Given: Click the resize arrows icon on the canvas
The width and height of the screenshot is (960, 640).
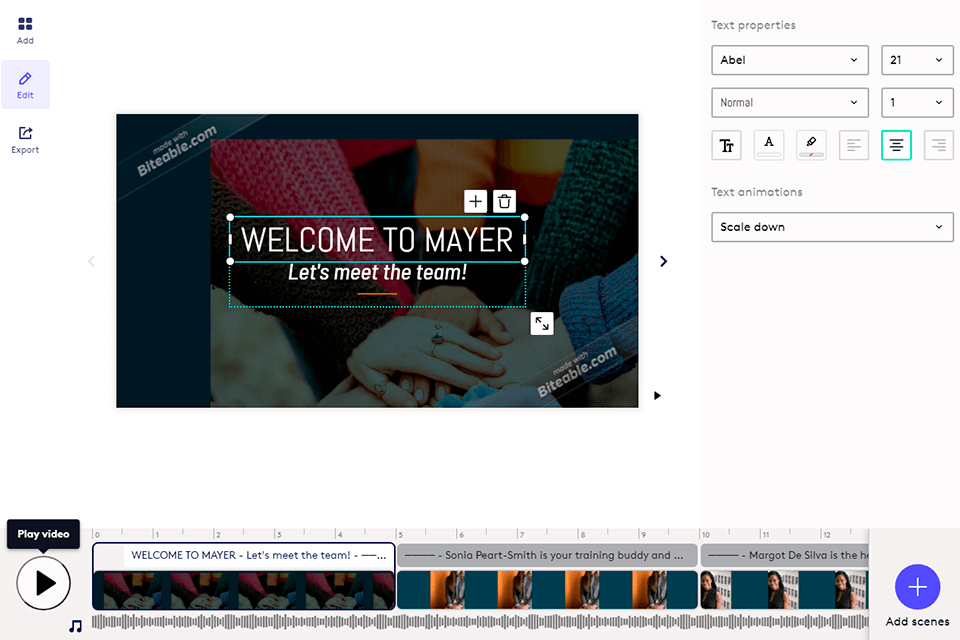Looking at the screenshot, I should pyautogui.click(x=541, y=323).
